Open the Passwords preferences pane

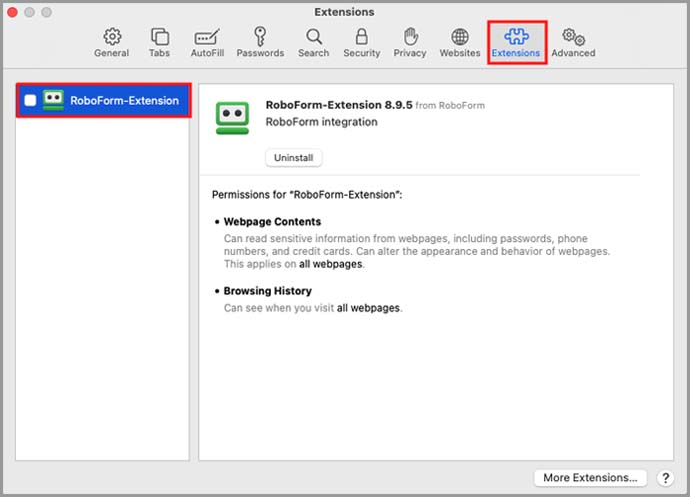point(260,43)
